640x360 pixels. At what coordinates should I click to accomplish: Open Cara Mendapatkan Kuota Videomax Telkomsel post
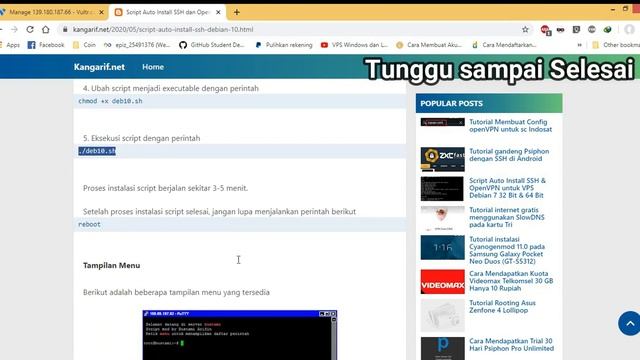tap(511, 281)
